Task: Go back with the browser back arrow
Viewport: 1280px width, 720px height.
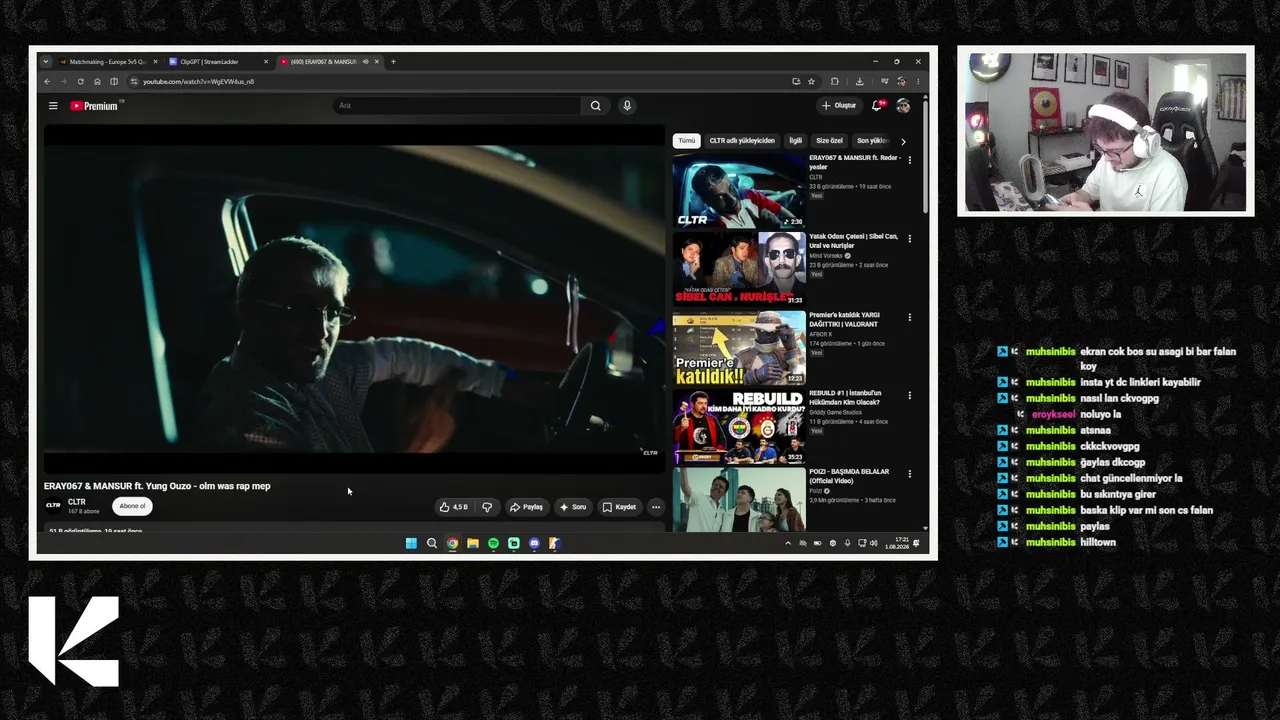Action: (47, 82)
